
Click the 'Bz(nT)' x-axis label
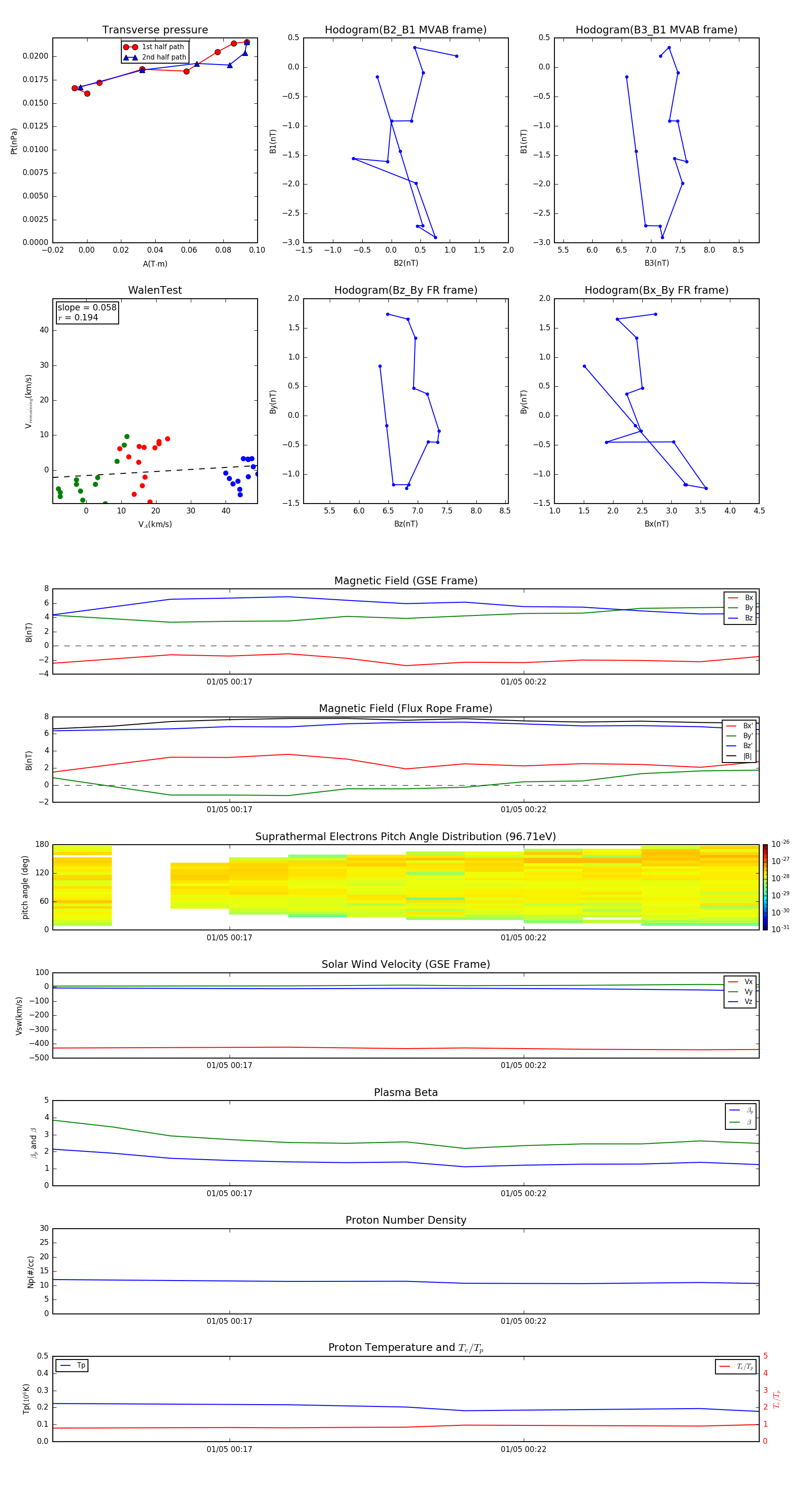406,524
